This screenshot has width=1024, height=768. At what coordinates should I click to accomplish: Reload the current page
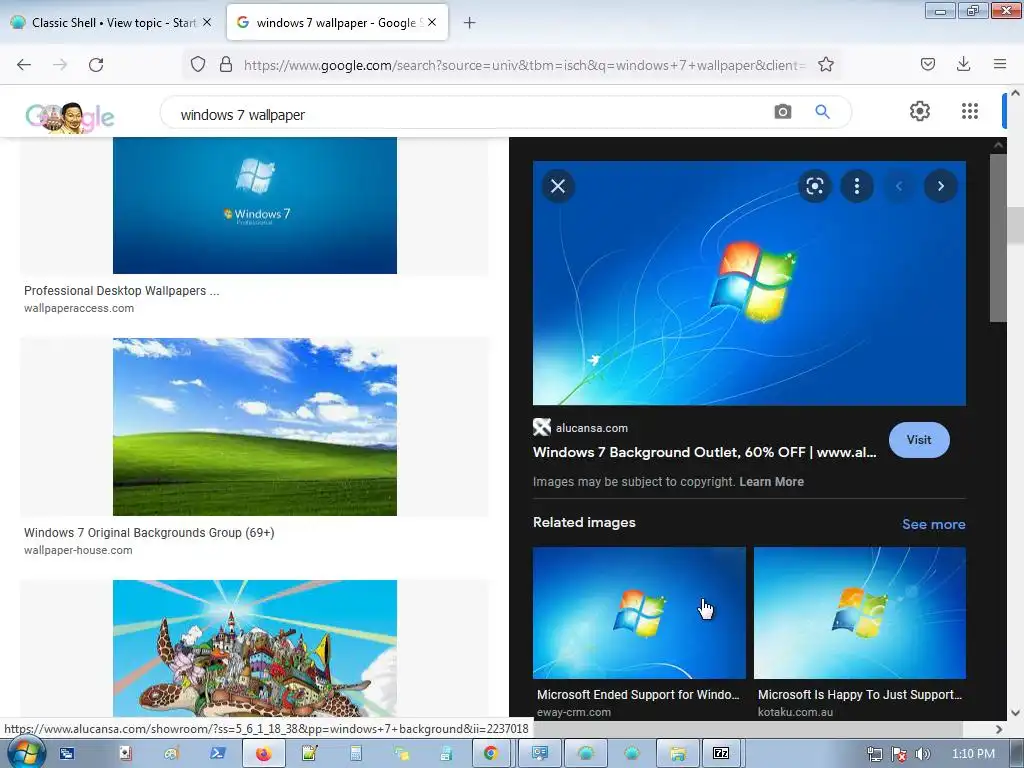point(96,65)
